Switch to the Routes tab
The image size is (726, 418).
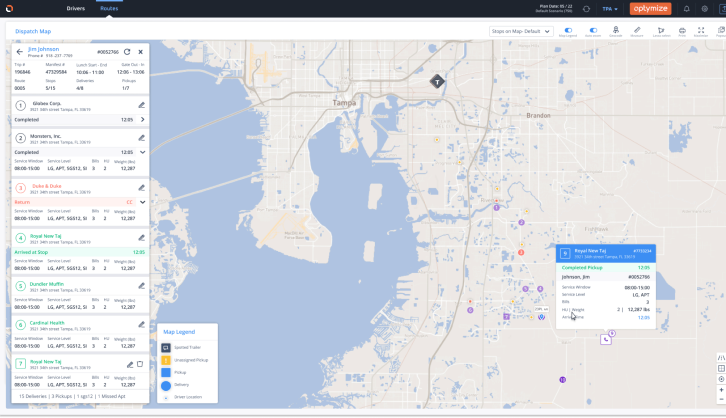pos(109,8)
